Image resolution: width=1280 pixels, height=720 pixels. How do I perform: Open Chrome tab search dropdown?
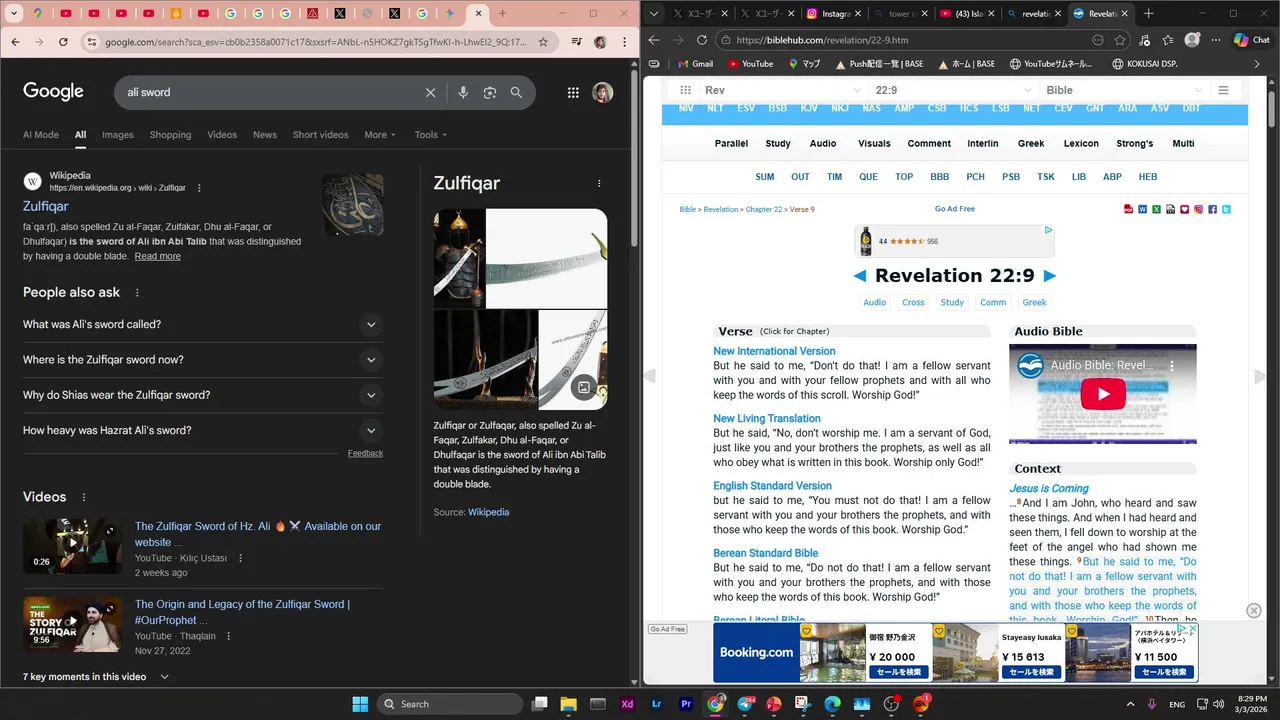(x=14, y=14)
